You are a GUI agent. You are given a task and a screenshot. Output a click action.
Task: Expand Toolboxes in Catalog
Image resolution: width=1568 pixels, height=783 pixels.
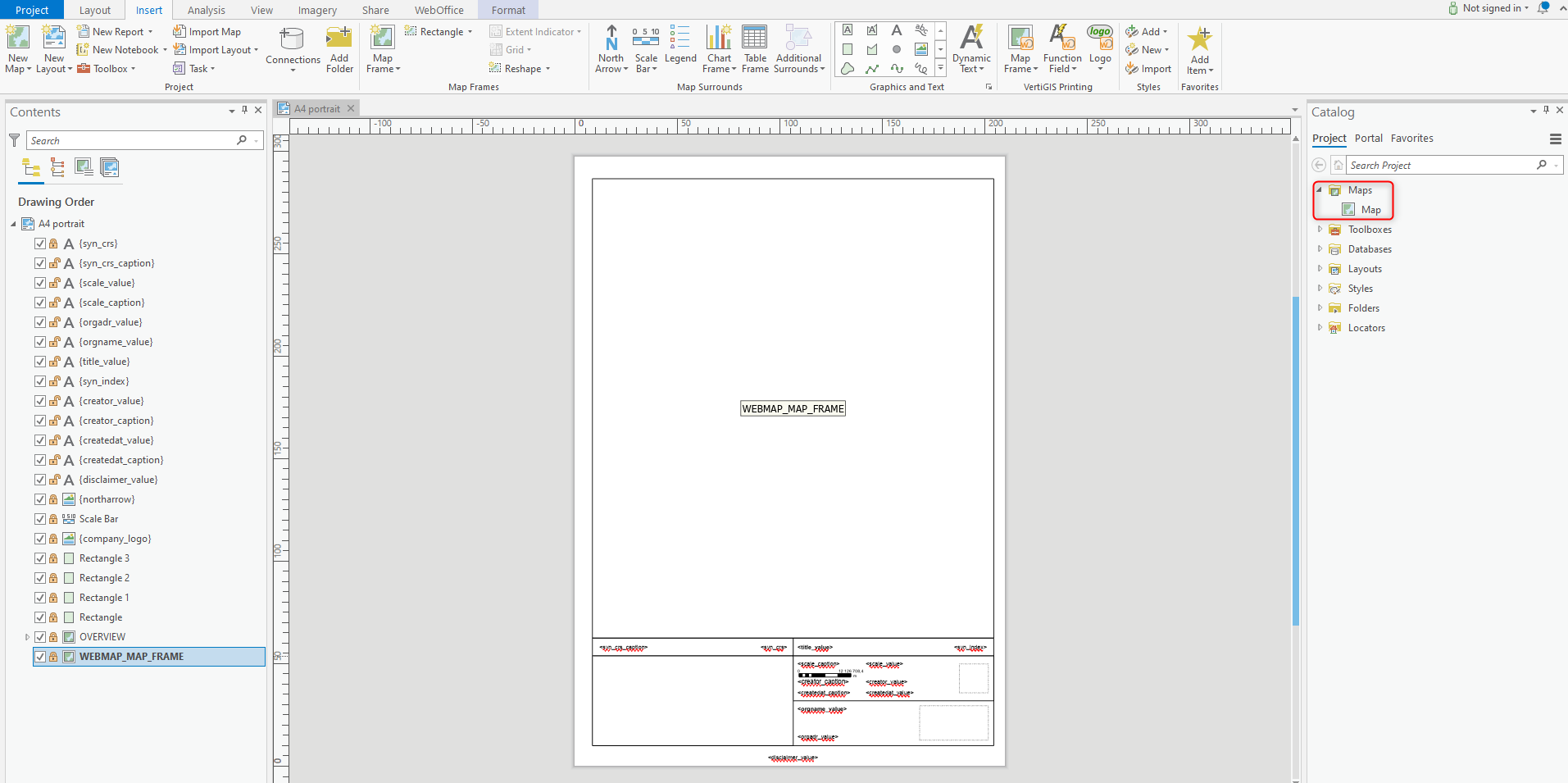coord(1320,230)
